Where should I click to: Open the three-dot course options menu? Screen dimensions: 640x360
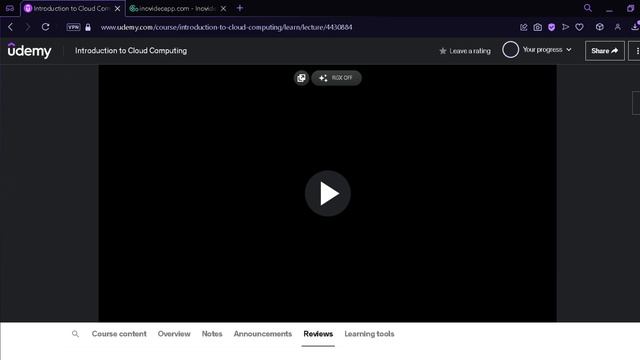pos(636,51)
